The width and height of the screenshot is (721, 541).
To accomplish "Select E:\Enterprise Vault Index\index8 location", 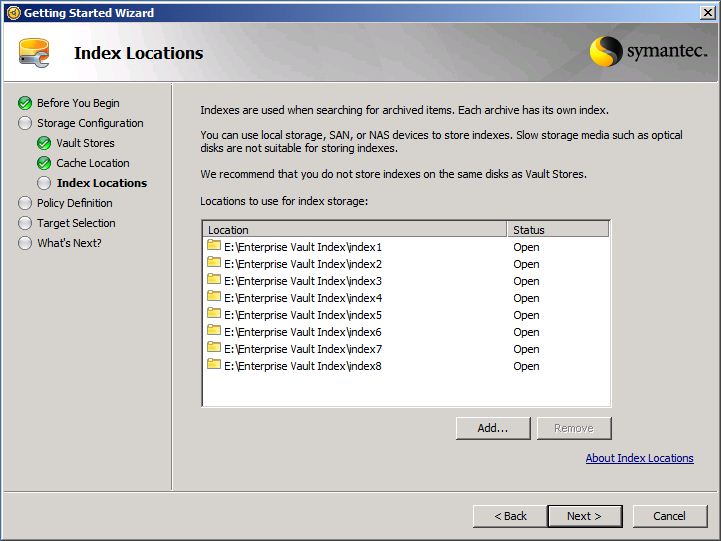I will [x=303, y=366].
